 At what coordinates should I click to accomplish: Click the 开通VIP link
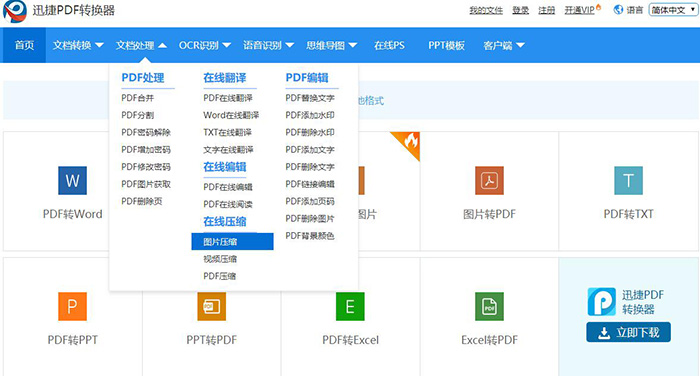(579, 10)
